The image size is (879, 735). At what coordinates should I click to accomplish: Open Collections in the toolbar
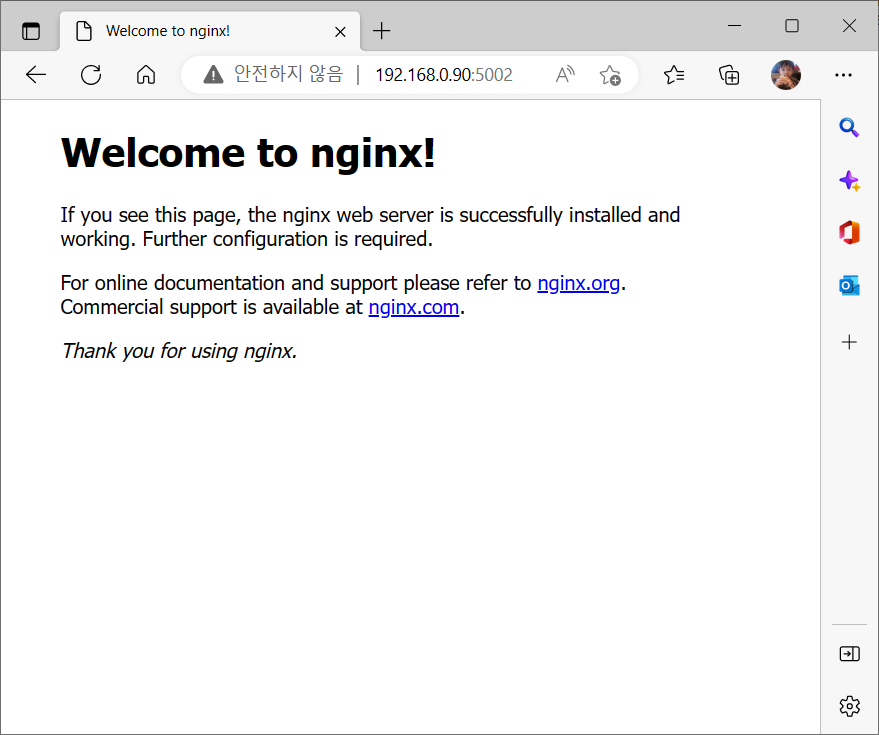(729, 74)
